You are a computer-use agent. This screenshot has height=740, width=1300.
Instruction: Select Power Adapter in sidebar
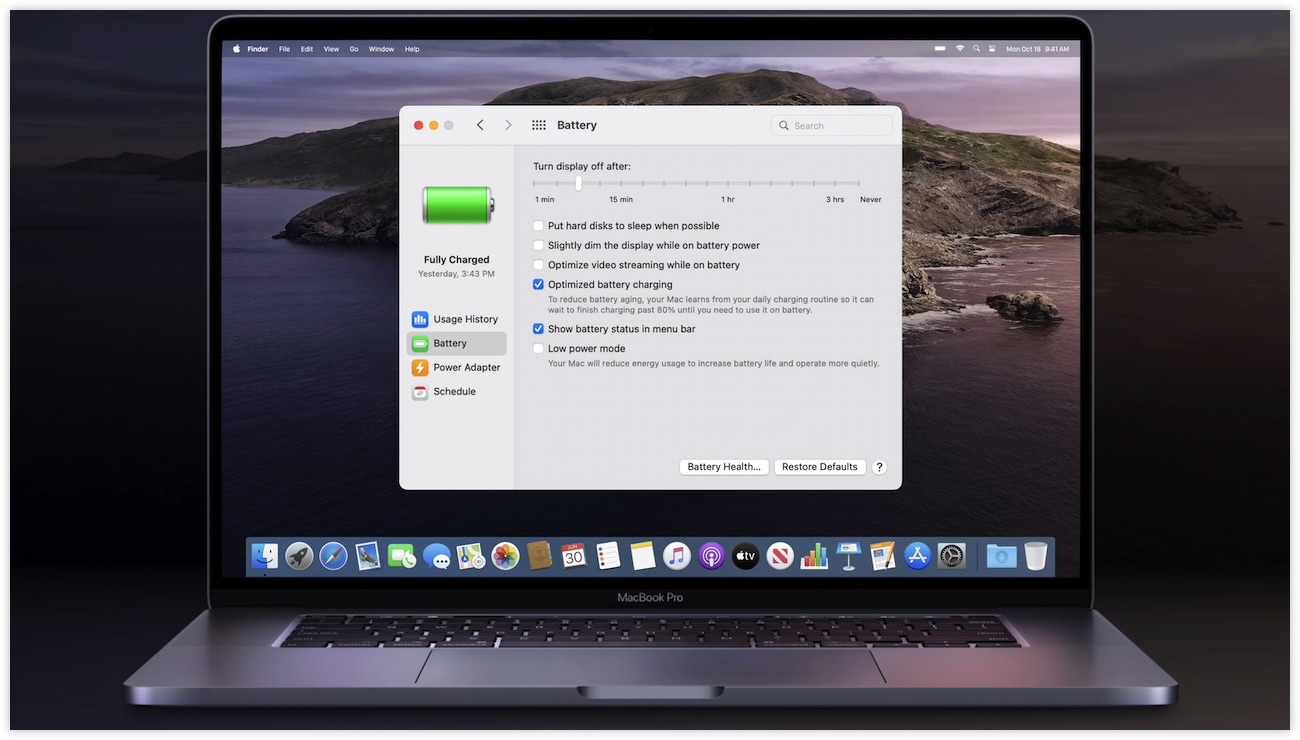[x=456, y=367]
